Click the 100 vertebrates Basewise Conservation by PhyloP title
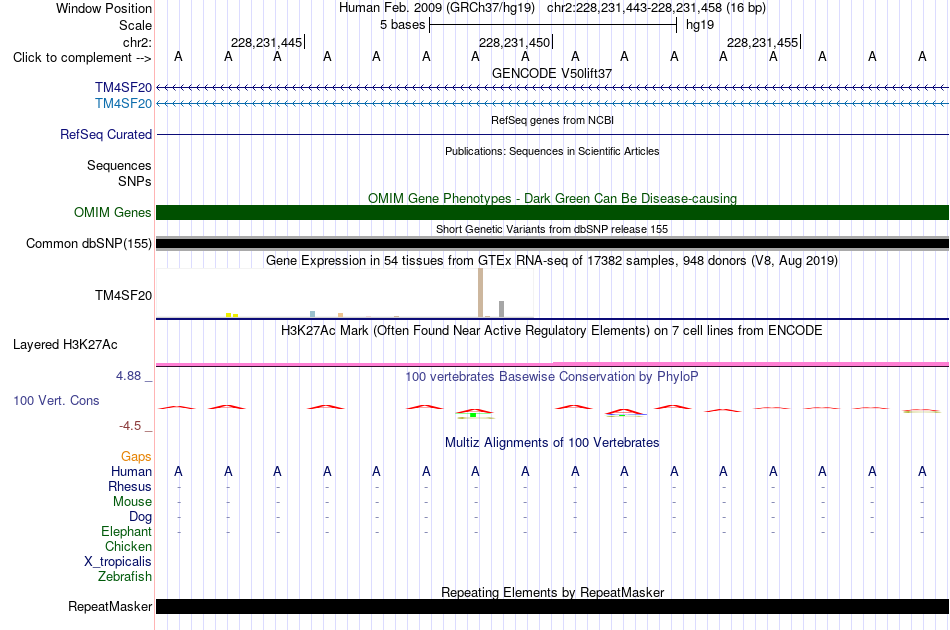 click(552, 377)
